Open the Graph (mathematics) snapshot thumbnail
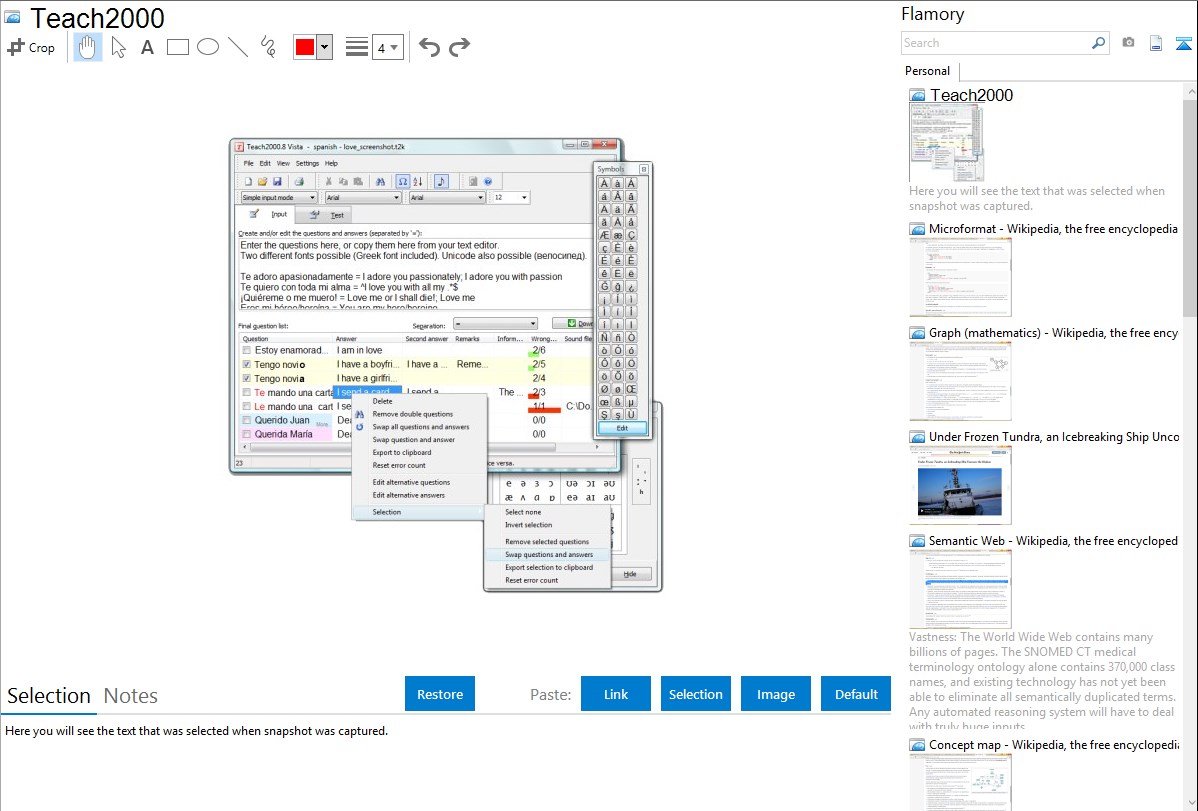This screenshot has width=1198, height=811. [960, 381]
